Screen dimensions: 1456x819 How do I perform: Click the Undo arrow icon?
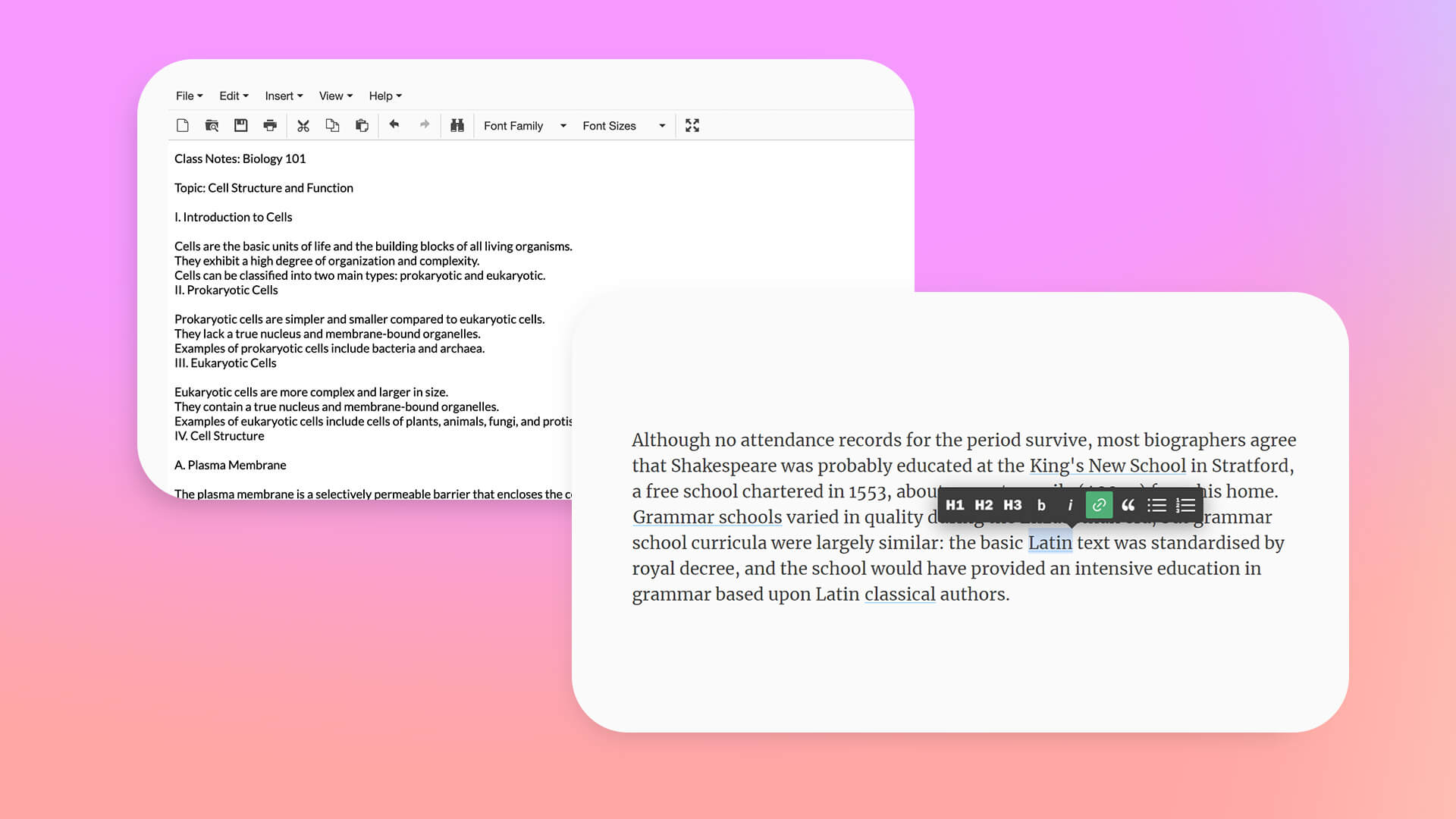[394, 125]
